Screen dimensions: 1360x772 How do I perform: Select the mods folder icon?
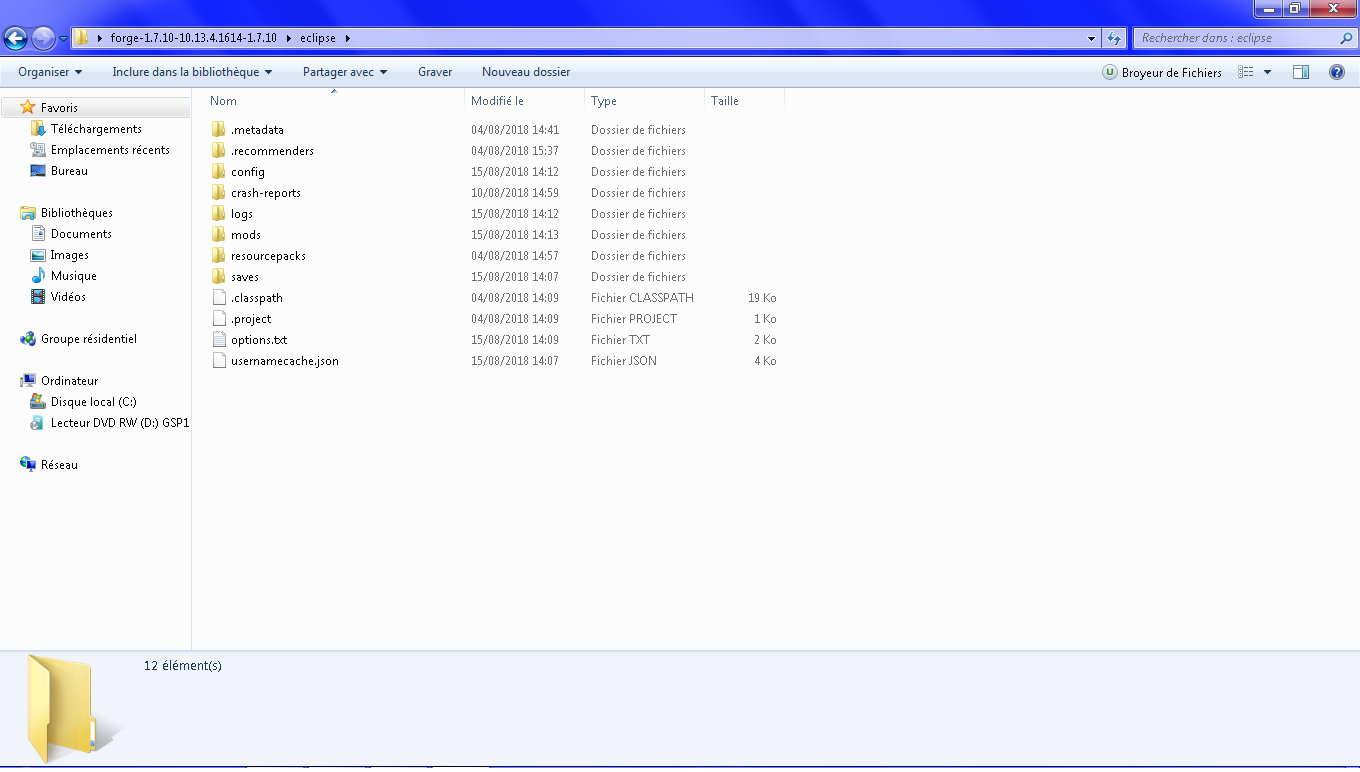point(219,235)
